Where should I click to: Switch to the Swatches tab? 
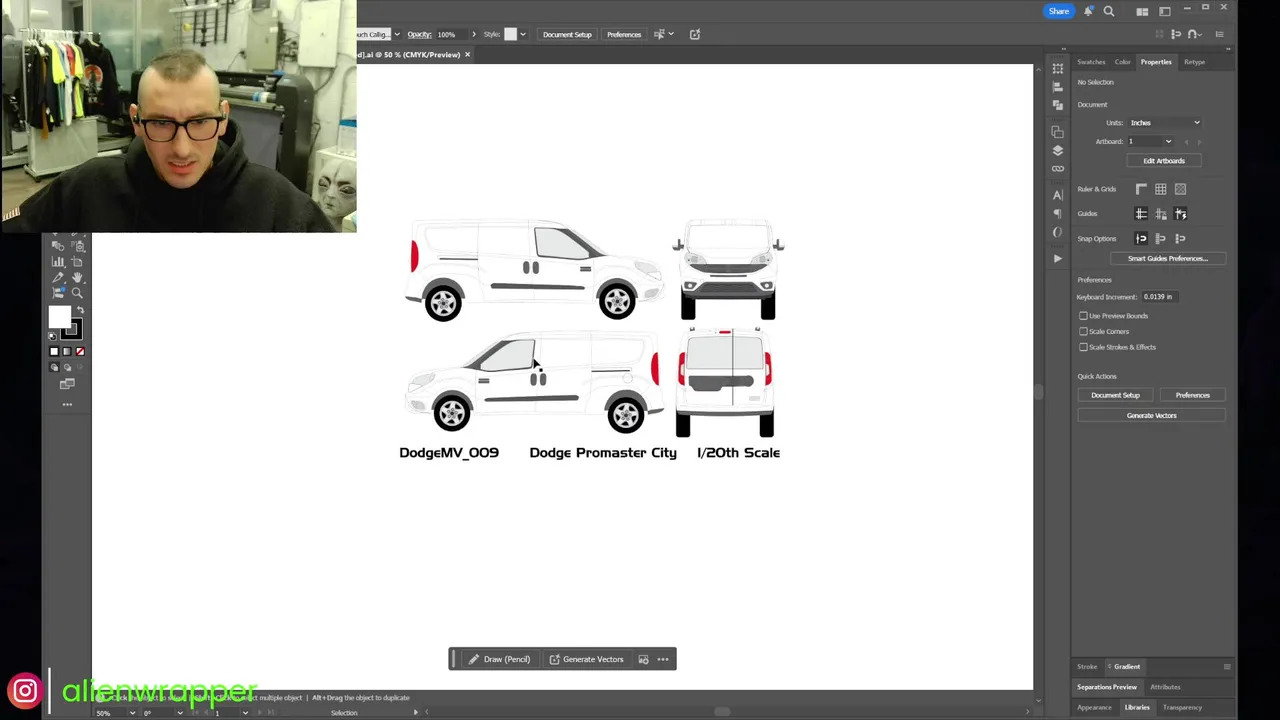click(1091, 62)
